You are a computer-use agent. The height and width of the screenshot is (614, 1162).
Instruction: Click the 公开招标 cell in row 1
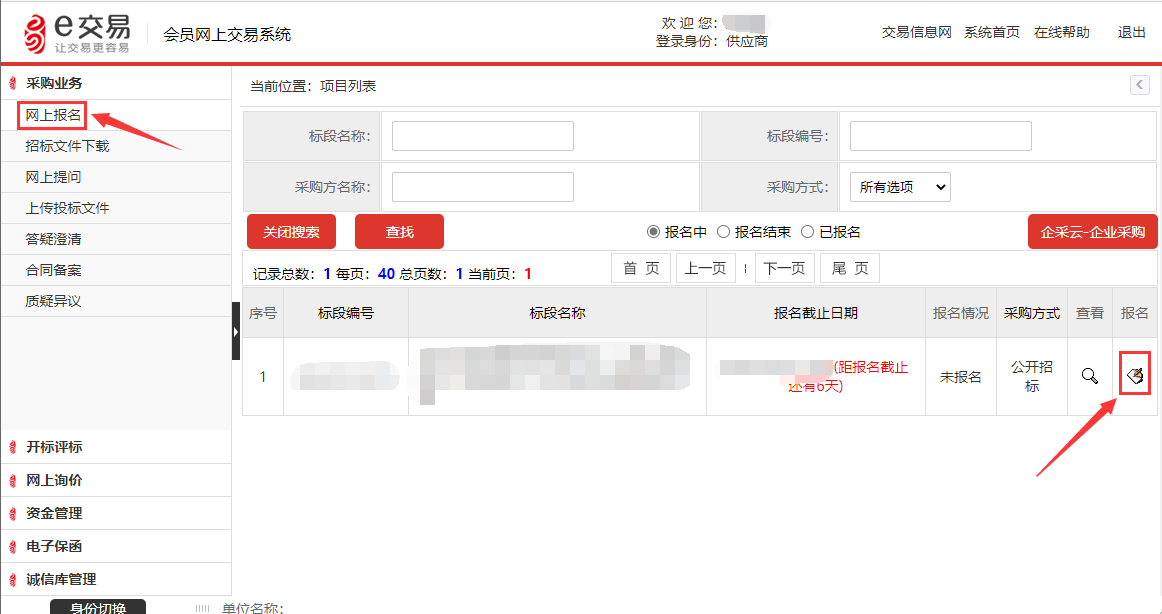(1032, 376)
